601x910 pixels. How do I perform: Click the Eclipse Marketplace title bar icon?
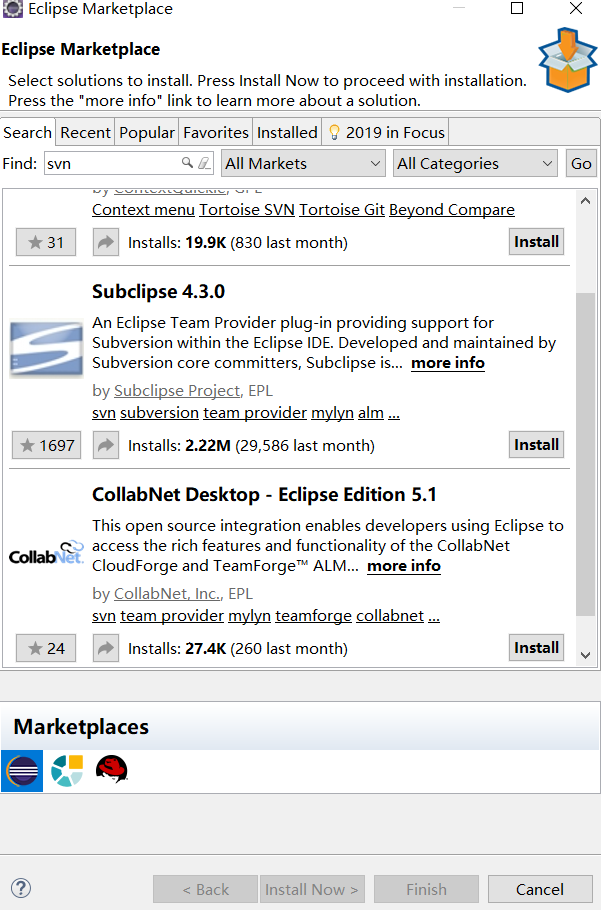point(13,9)
